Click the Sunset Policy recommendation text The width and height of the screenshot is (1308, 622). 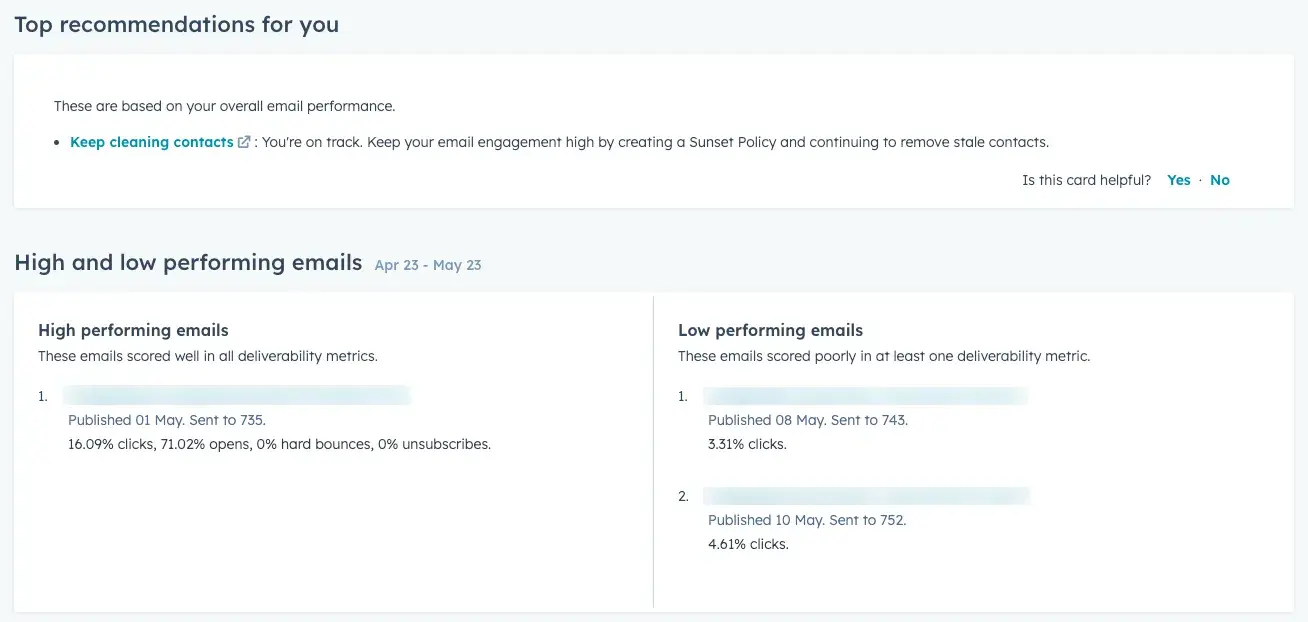(x=655, y=142)
